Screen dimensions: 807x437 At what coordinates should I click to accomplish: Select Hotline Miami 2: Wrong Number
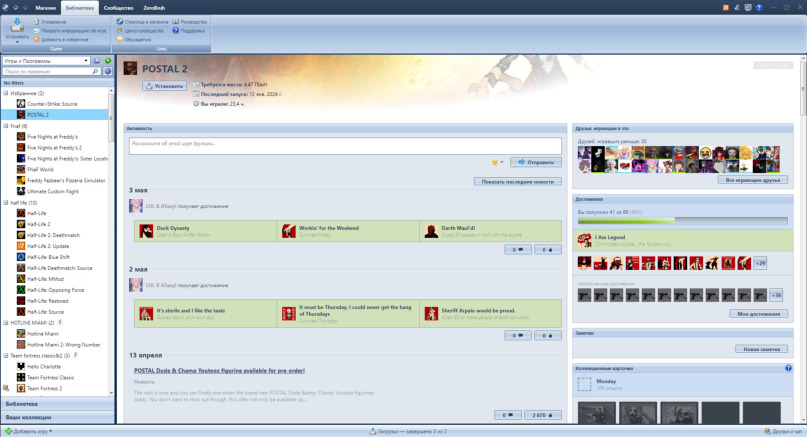(55, 345)
